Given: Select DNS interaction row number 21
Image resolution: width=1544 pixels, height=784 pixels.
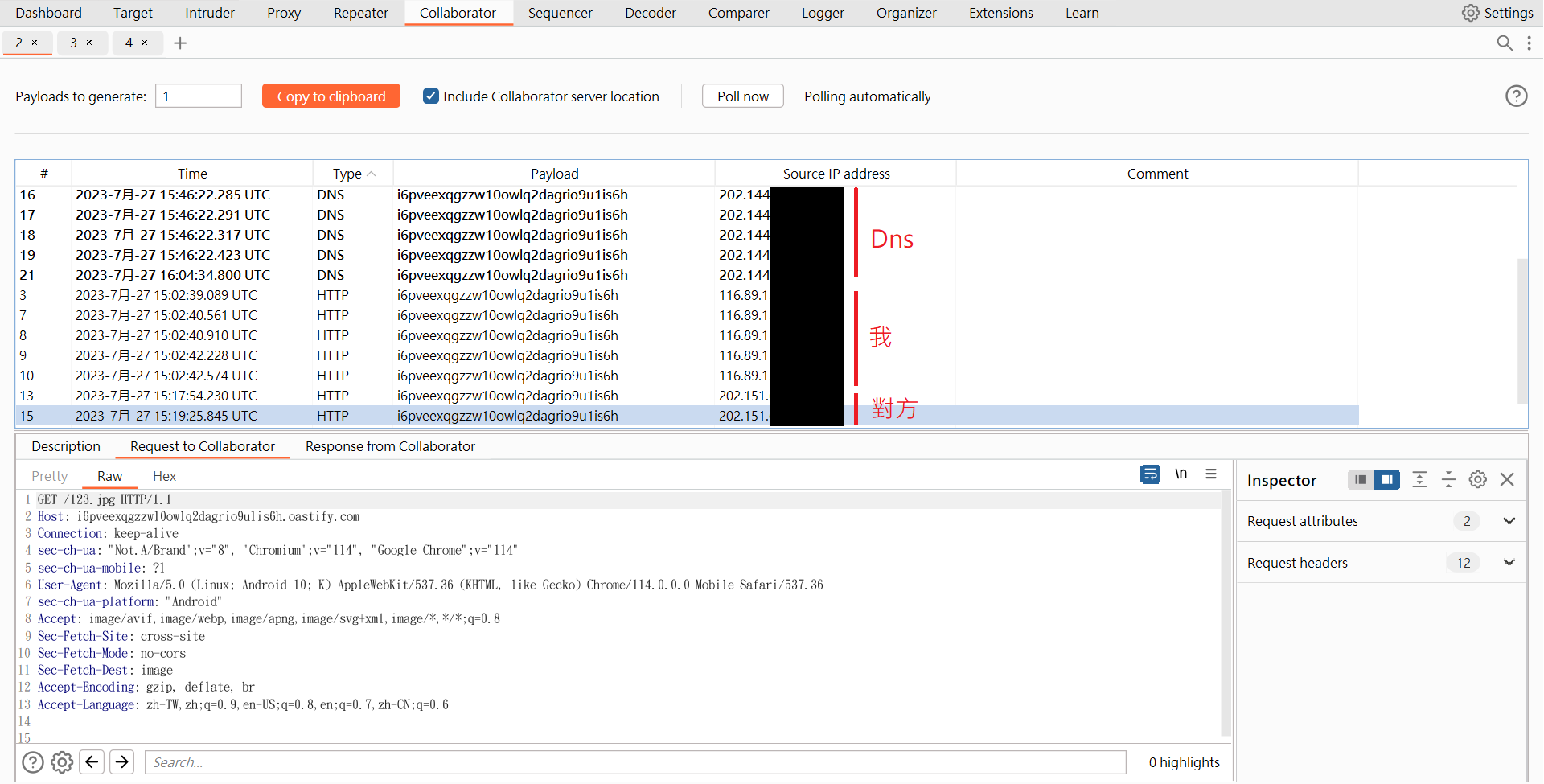Looking at the screenshot, I should pos(688,275).
